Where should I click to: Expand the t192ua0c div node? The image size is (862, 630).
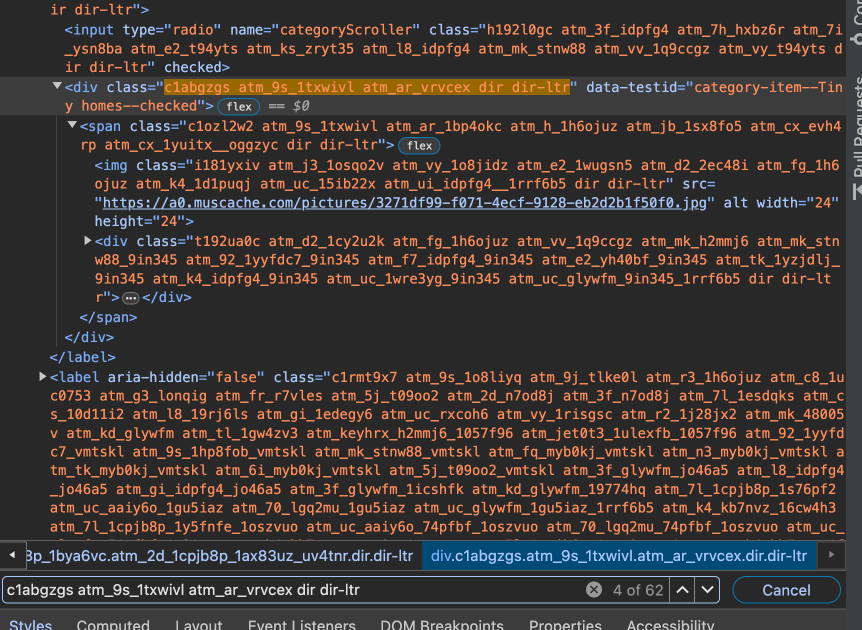87,240
